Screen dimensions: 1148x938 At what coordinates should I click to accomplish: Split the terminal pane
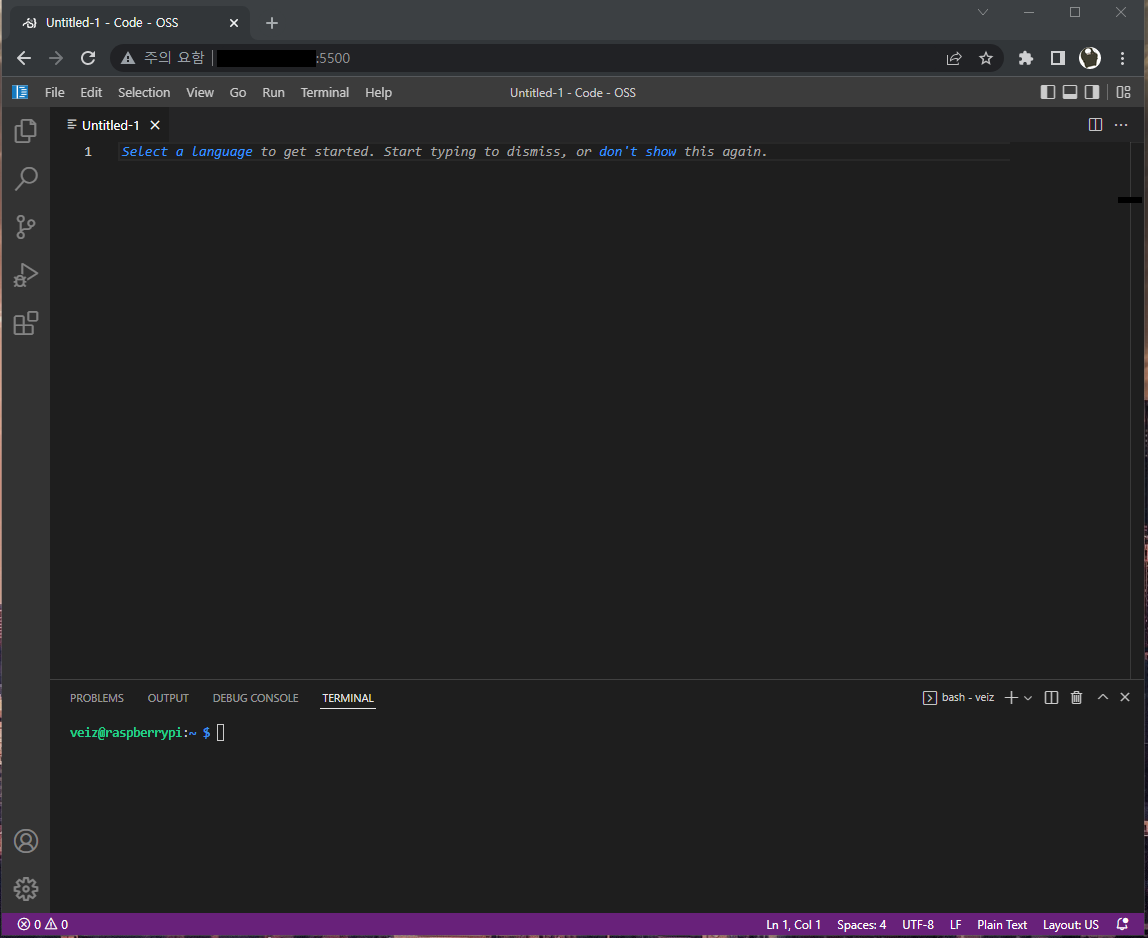pos(1051,698)
